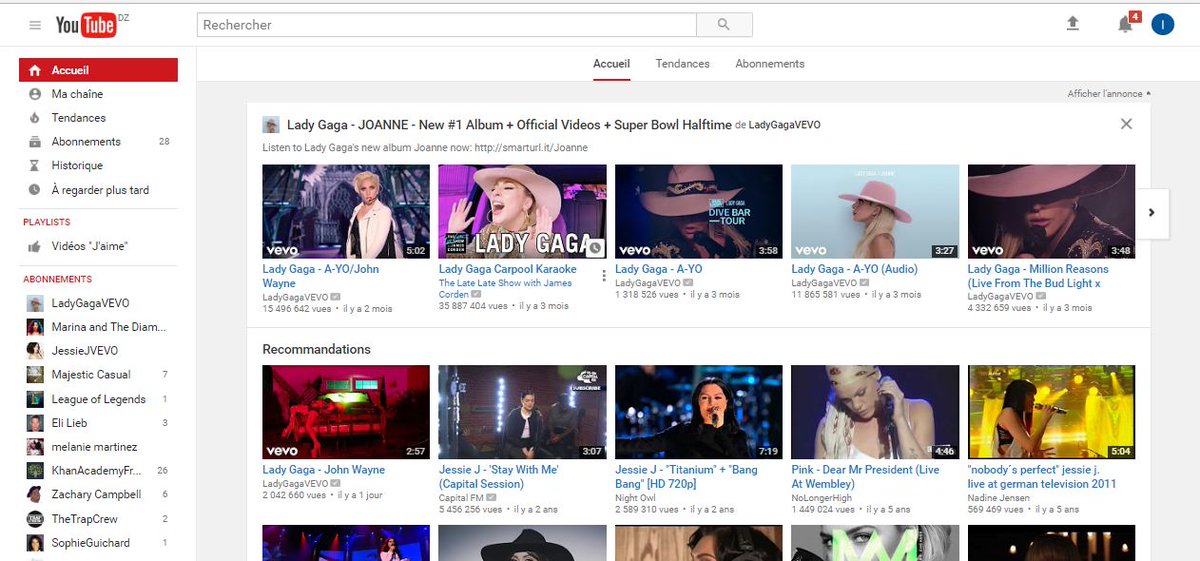Expand Afficher l'annonce

tap(1108, 94)
